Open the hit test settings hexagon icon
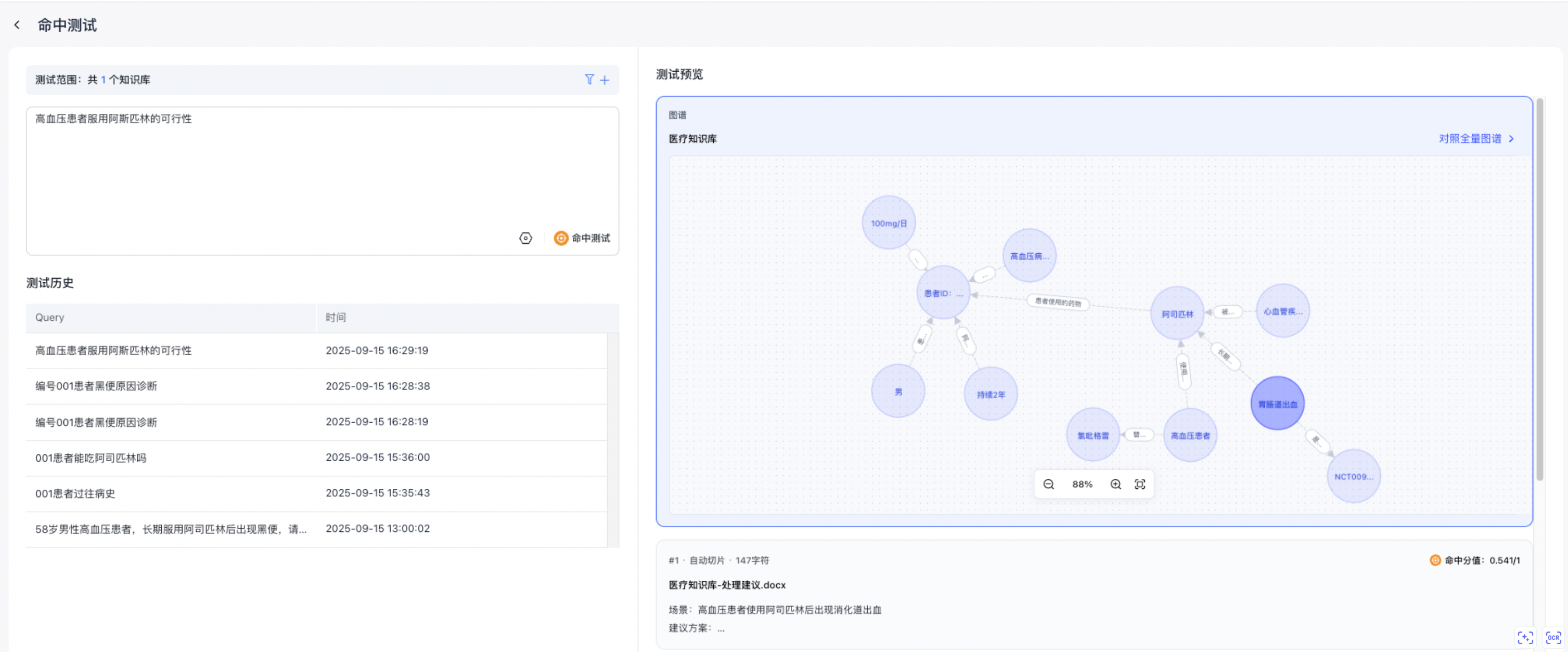The height and width of the screenshot is (652, 1568). (525, 238)
